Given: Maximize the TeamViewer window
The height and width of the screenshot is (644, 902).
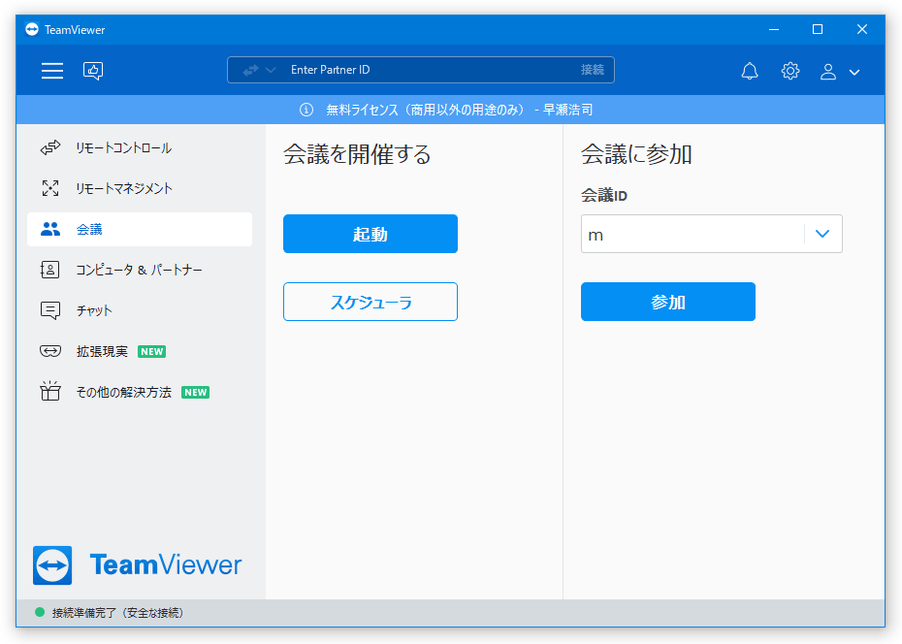Looking at the screenshot, I should point(817,29).
